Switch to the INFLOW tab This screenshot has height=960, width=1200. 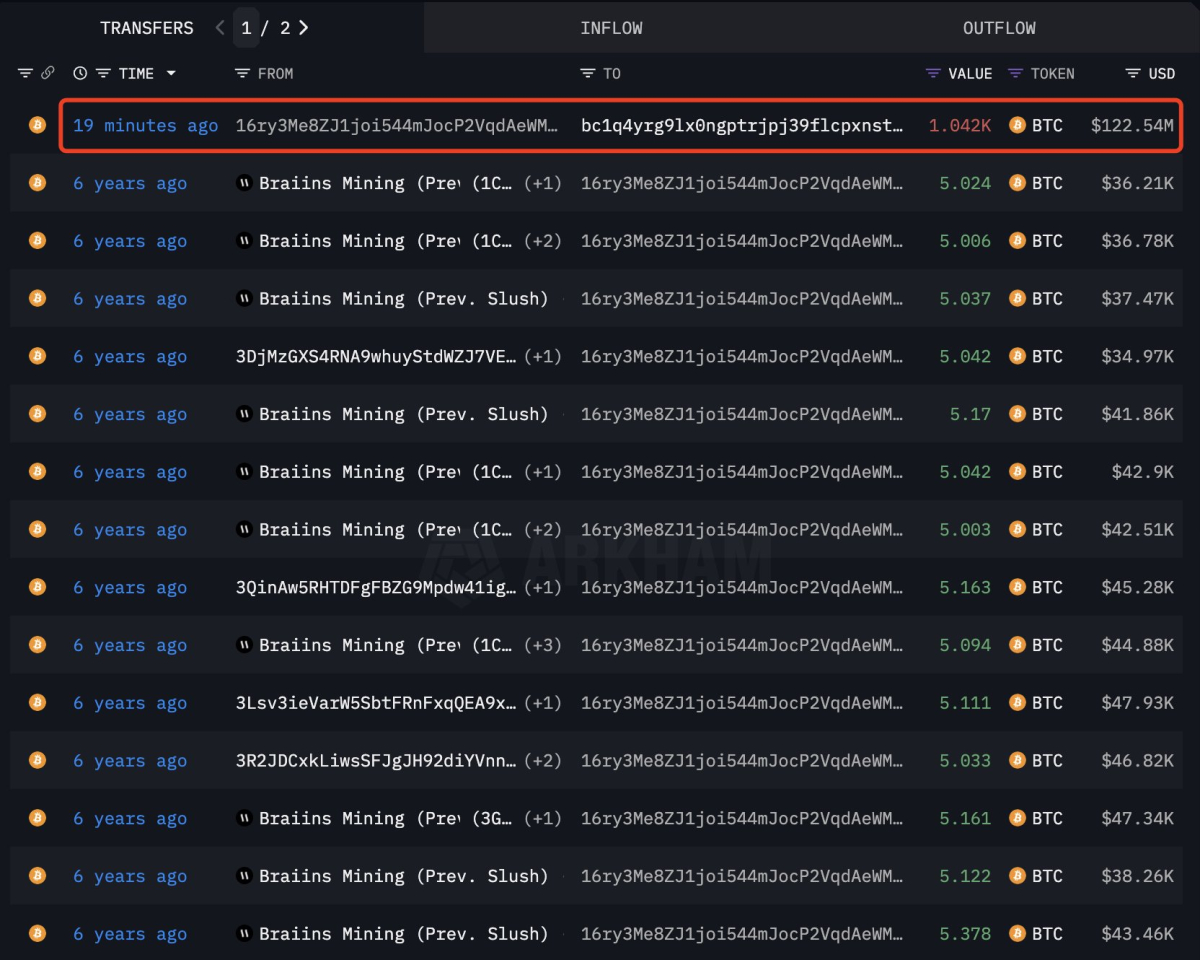611,28
